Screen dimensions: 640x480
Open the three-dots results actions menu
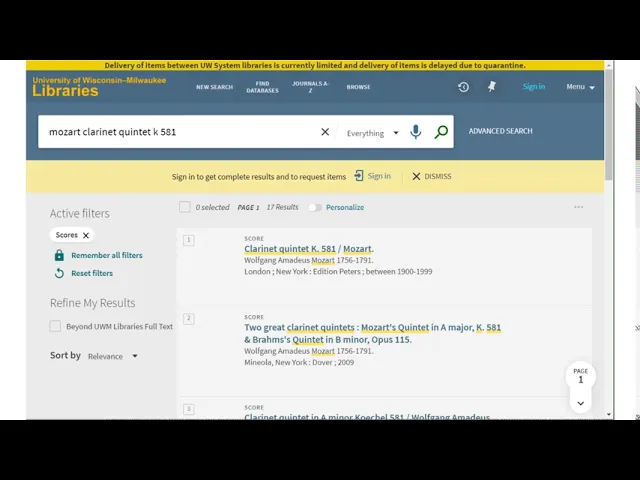coord(578,207)
